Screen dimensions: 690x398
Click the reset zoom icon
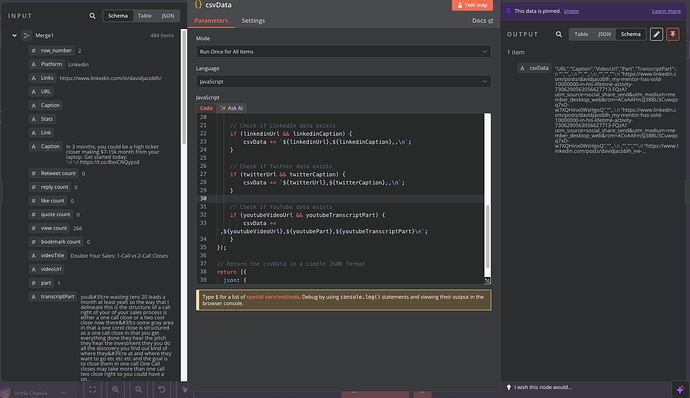(161, 390)
